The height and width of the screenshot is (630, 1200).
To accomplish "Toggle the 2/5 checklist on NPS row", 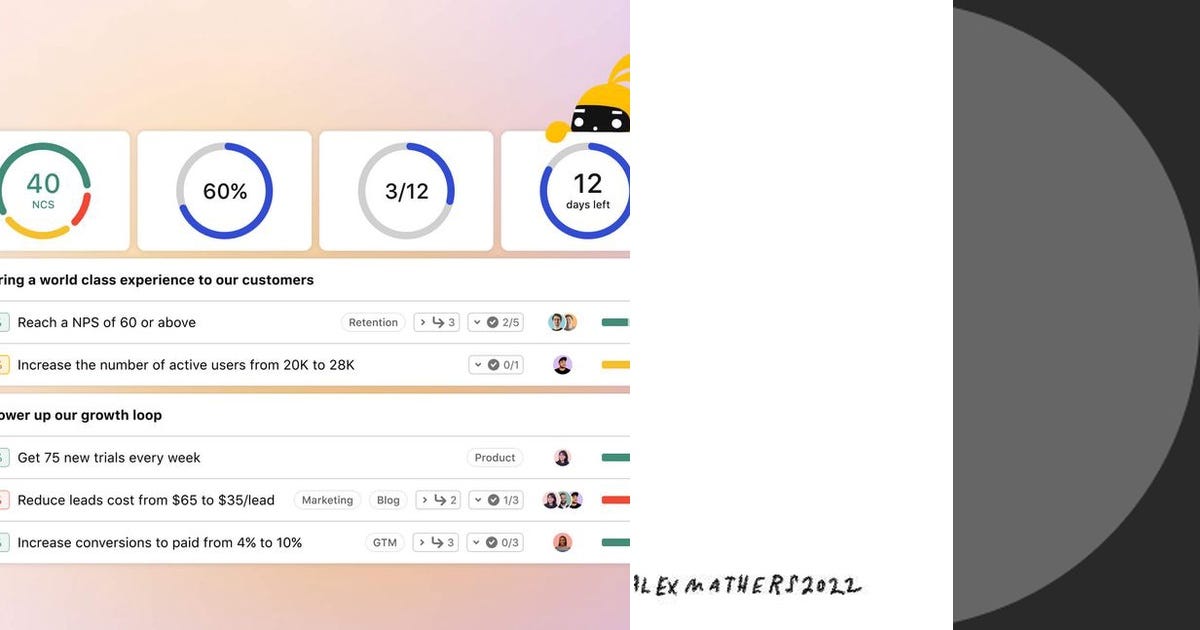I will click(496, 322).
